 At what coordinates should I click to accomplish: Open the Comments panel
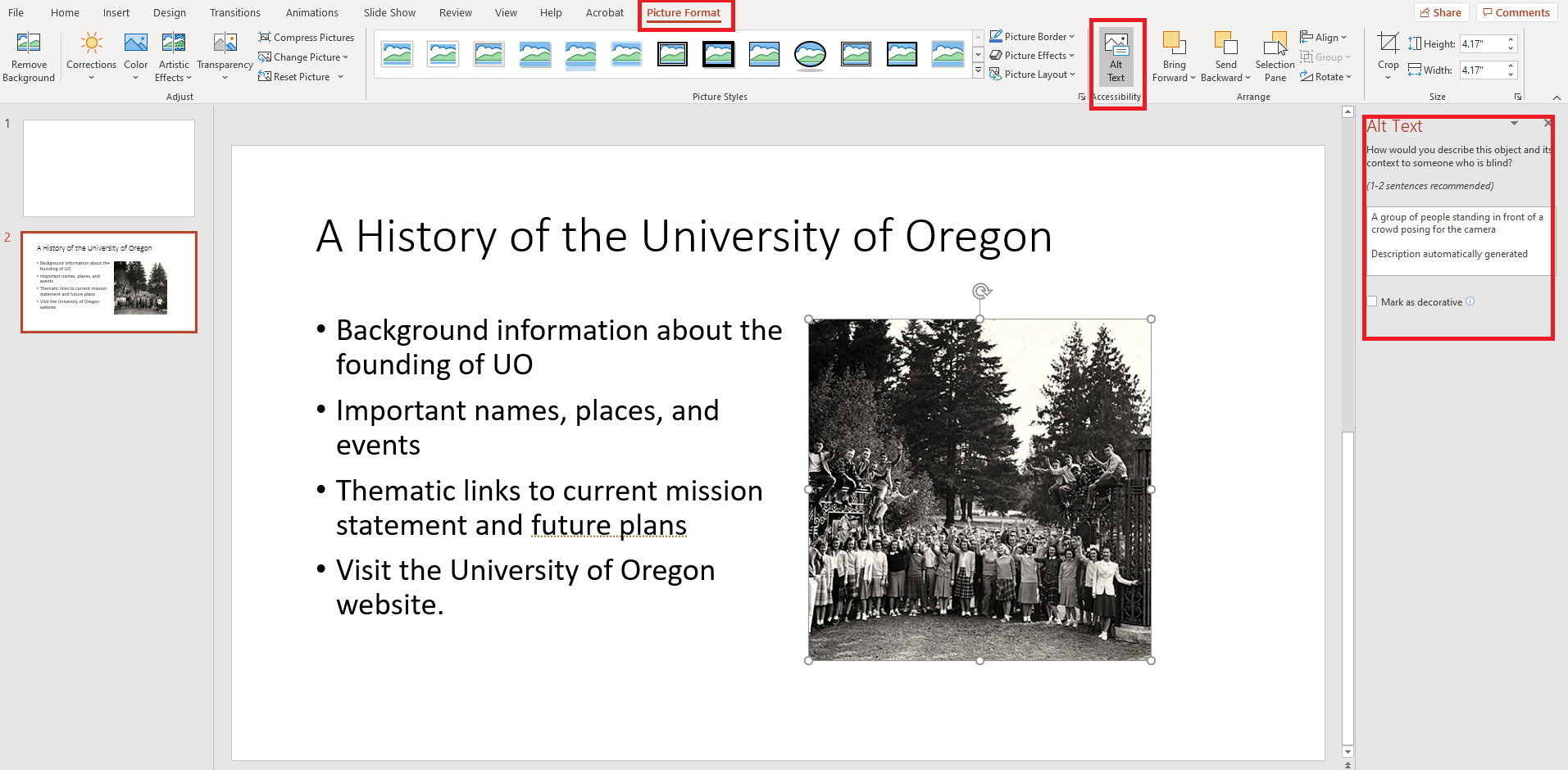click(1516, 12)
